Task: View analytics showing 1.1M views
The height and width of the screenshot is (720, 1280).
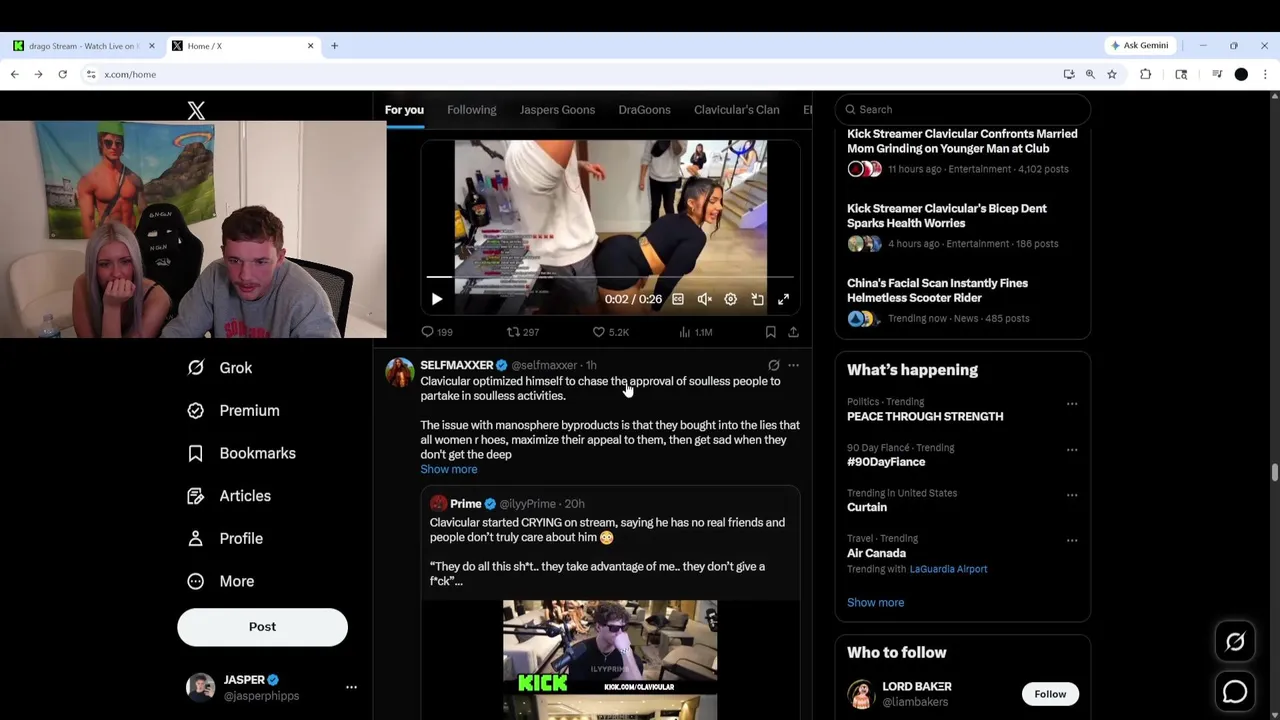Action: point(696,332)
